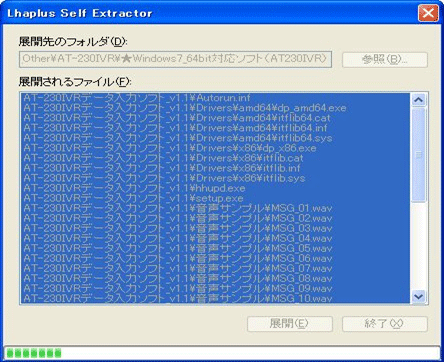Image resolution: width=444 pixels, height=362 pixels.
Task: Click the 展開(E) extract button
Action: pos(290,324)
